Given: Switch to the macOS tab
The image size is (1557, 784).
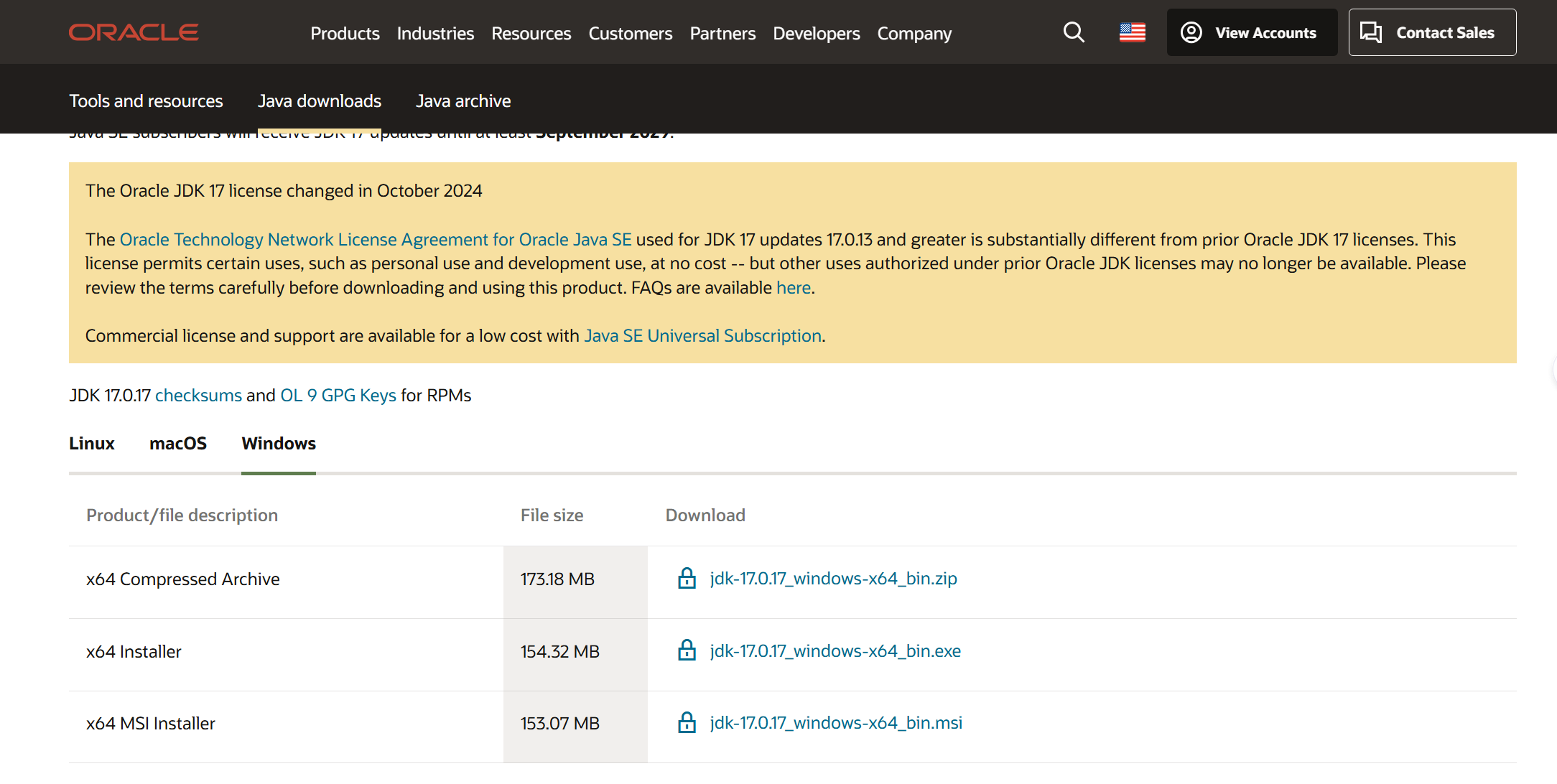Looking at the screenshot, I should [x=178, y=444].
